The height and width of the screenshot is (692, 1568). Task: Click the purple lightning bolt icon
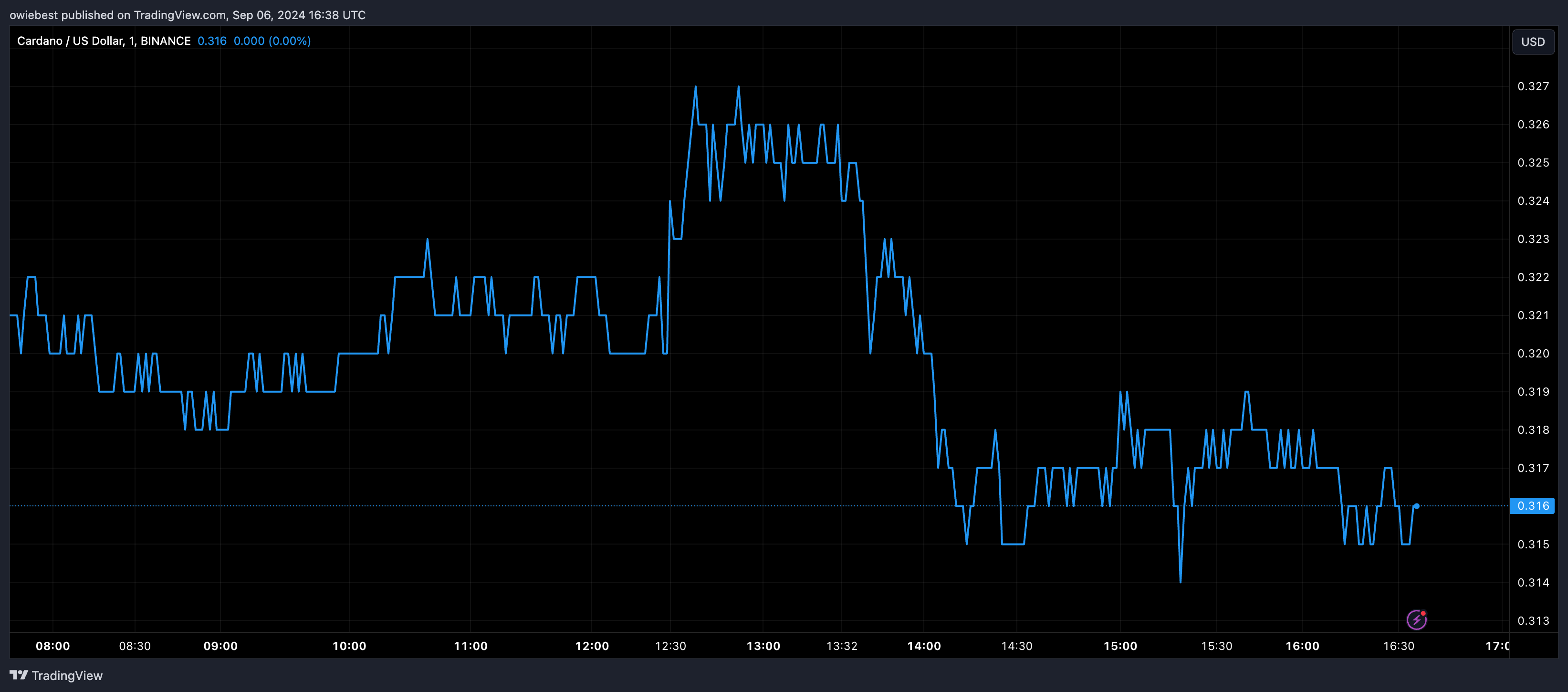1416,619
